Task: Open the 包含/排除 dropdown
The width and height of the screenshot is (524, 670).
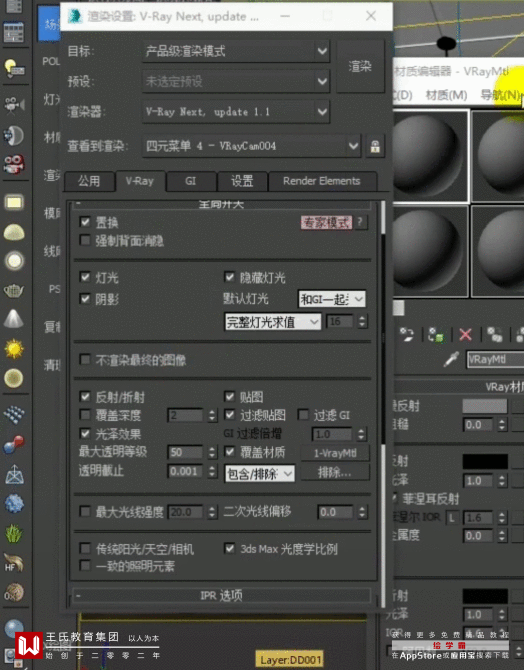Action: click(260, 474)
